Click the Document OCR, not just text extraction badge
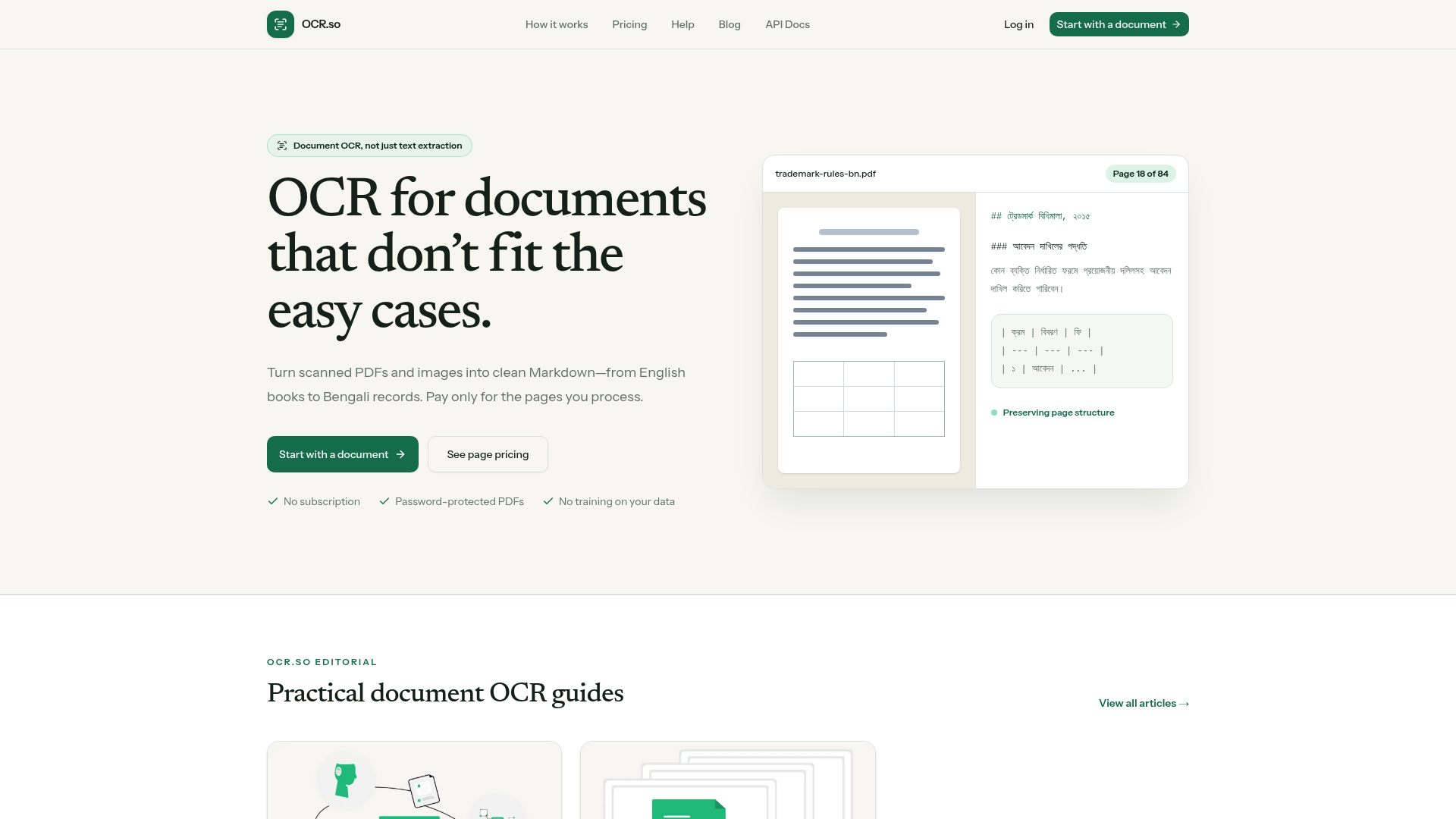The width and height of the screenshot is (1456, 819). (x=369, y=146)
